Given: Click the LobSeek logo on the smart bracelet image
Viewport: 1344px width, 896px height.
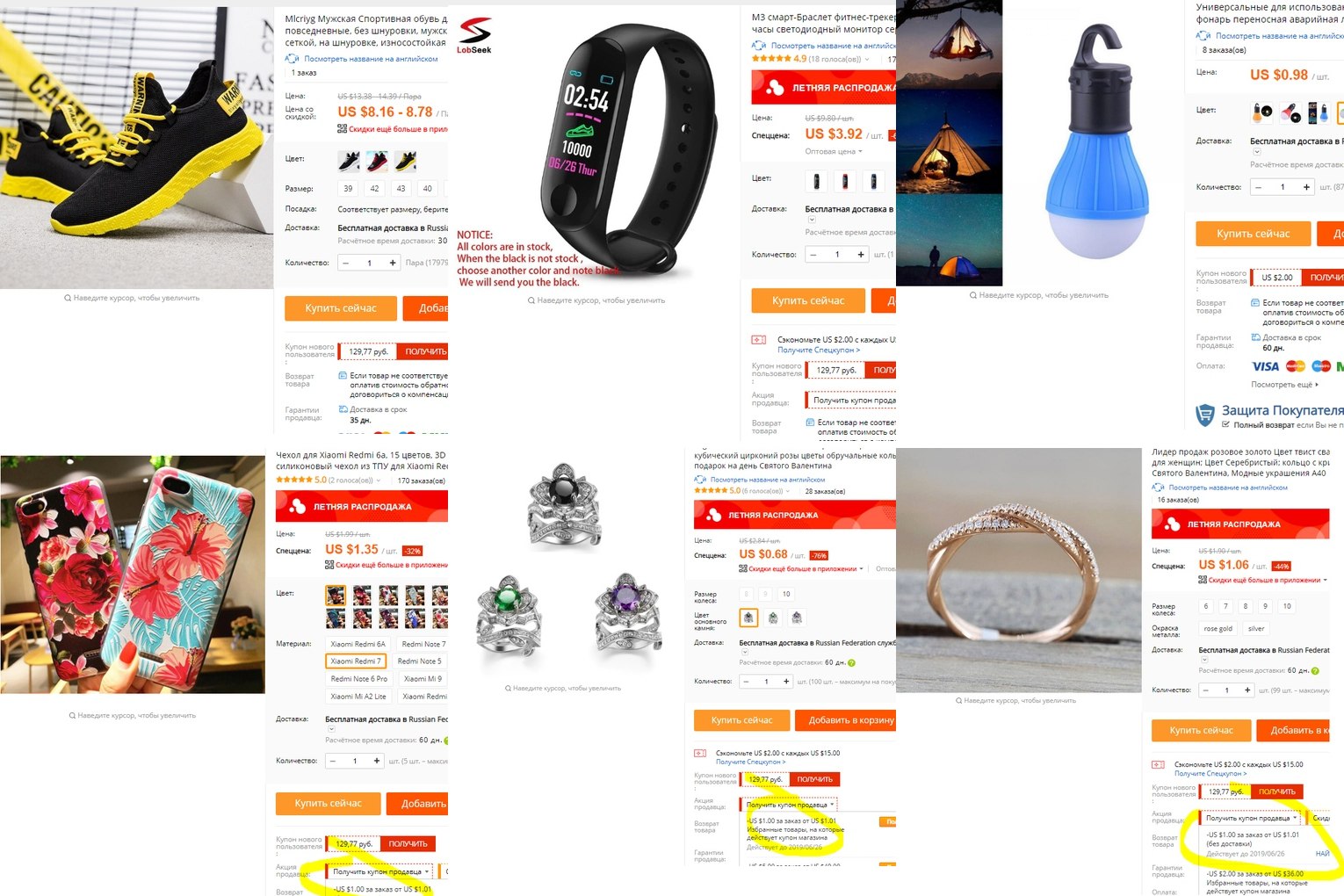Looking at the screenshot, I should pyautogui.click(x=474, y=35).
